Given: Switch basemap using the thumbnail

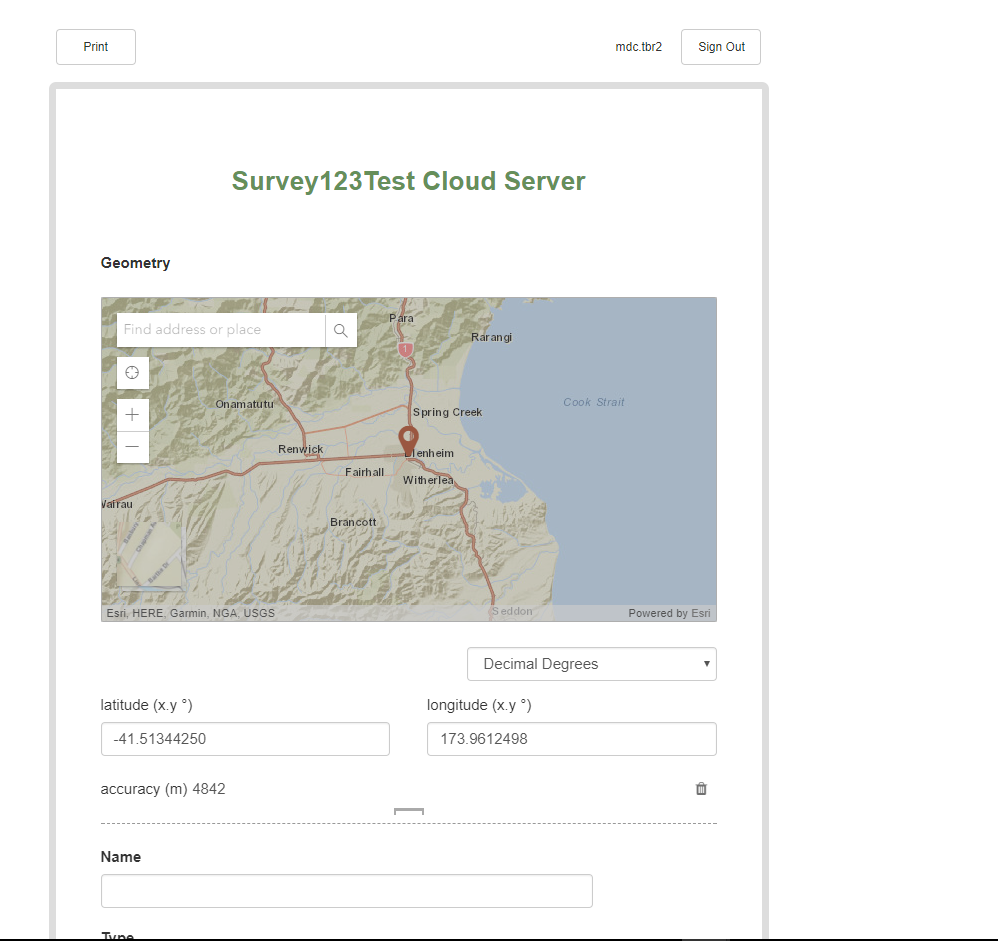Looking at the screenshot, I should [151, 555].
